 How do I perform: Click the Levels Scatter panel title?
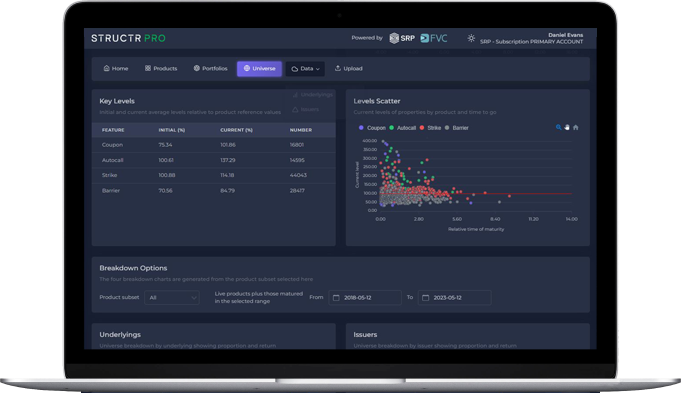click(377, 101)
